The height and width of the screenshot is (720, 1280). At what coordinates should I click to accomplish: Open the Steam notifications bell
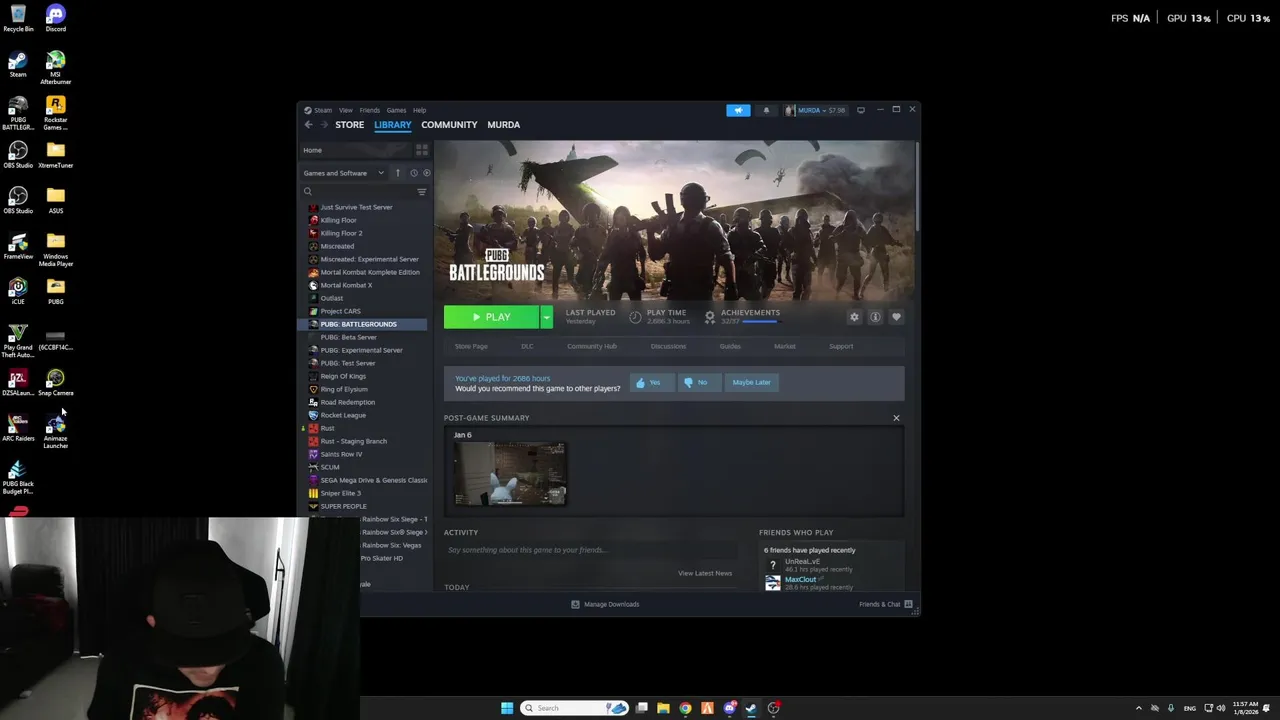click(766, 110)
